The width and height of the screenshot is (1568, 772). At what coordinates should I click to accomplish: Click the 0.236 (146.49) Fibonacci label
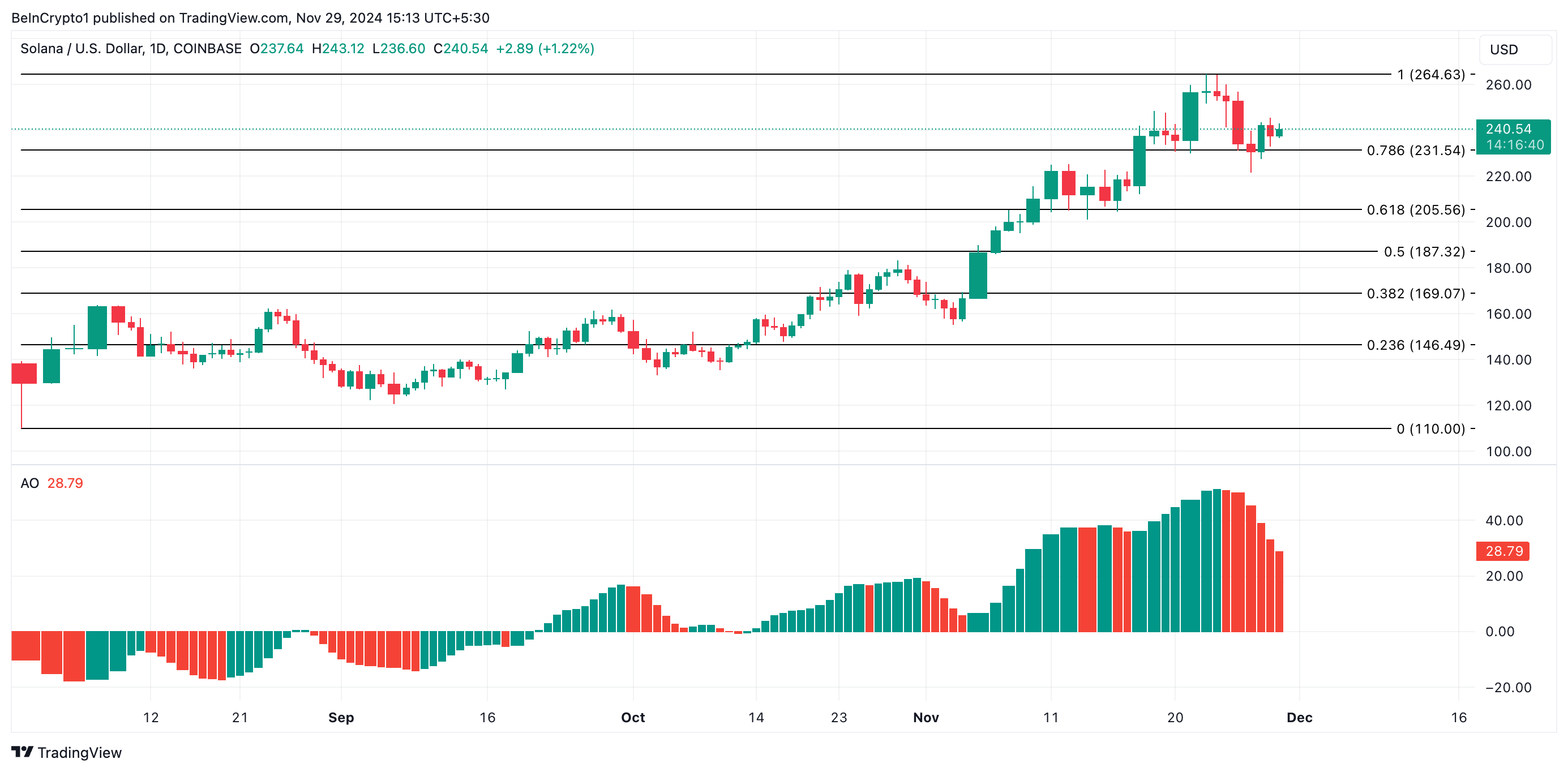click(1415, 345)
